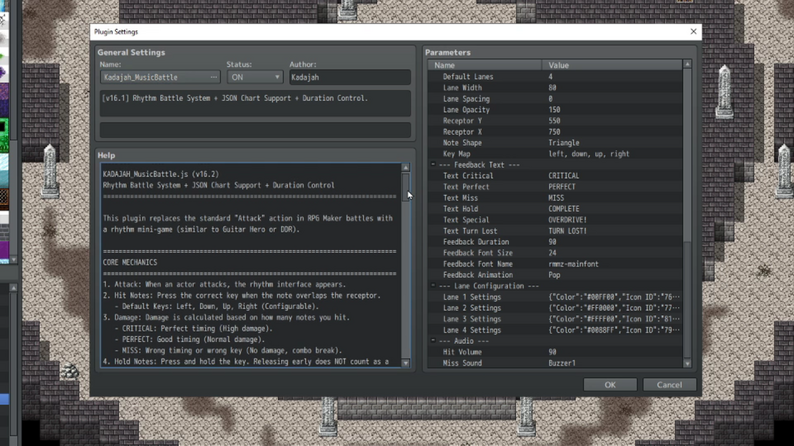The height and width of the screenshot is (446, 794).
Task: Select the Feedback Duration parameter
Action: (x=555, y=242)
